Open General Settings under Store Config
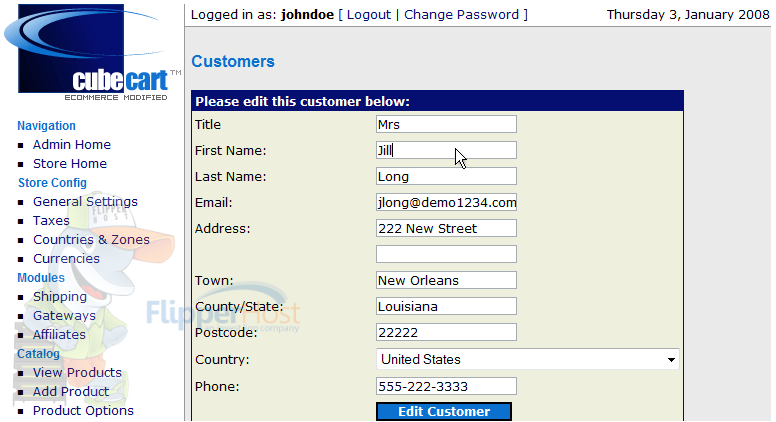 pyautogui.click(x=85, y=202)
